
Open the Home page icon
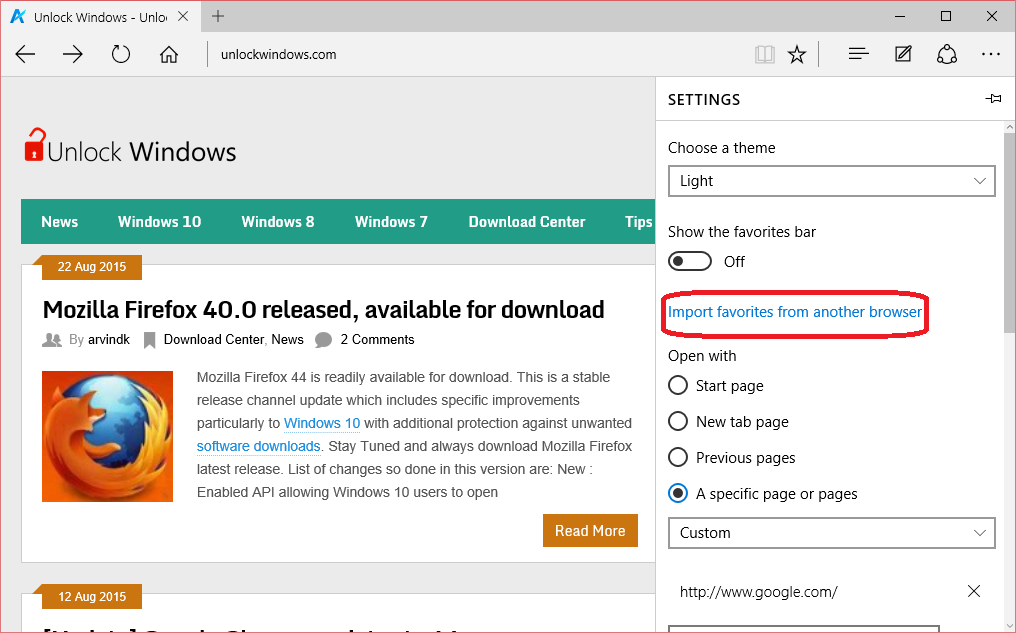tap(168, 54)
